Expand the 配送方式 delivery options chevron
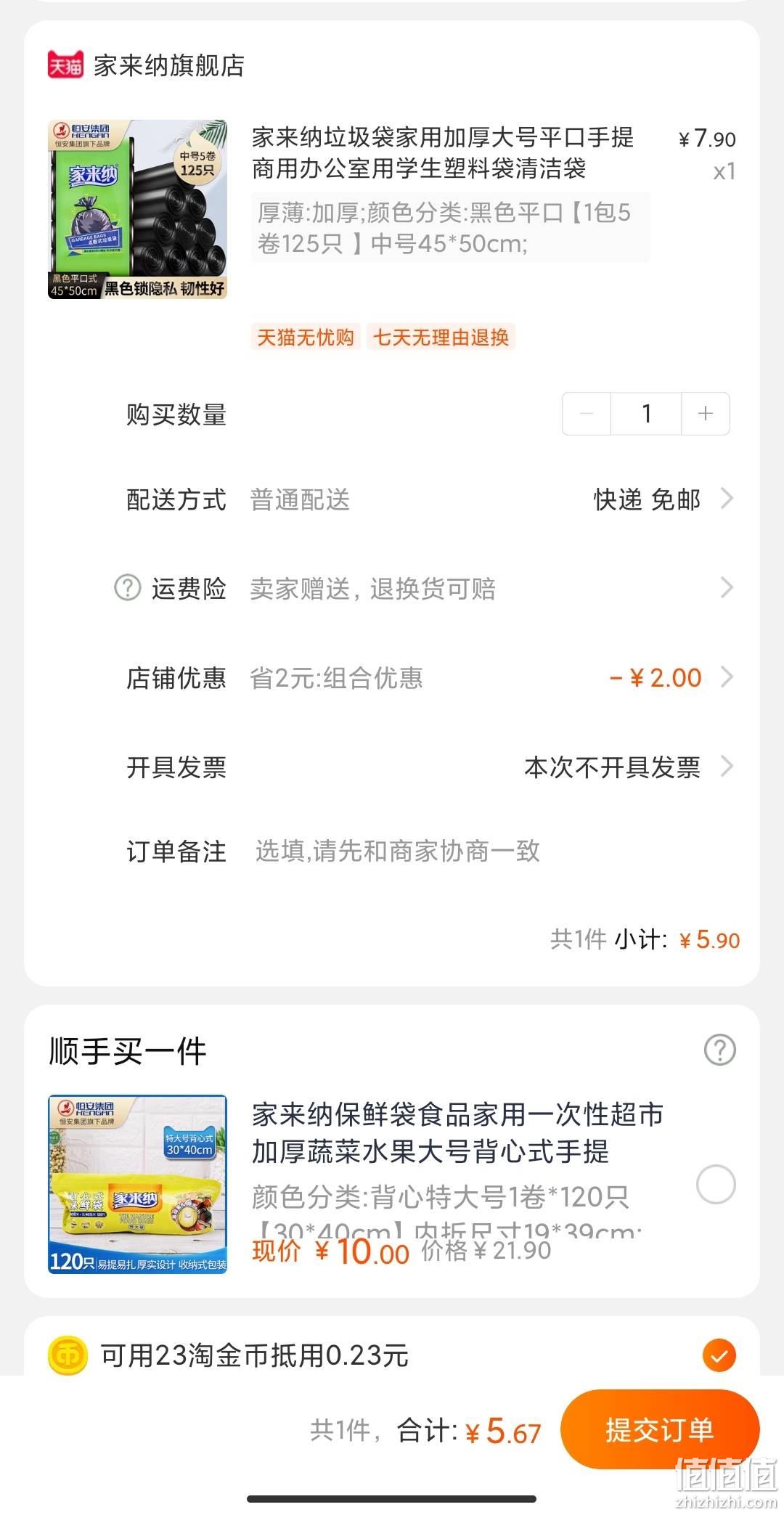Image resolution: width=784 pixels, height=1515 pixels. pyautogui.click(x=727, y=499)
